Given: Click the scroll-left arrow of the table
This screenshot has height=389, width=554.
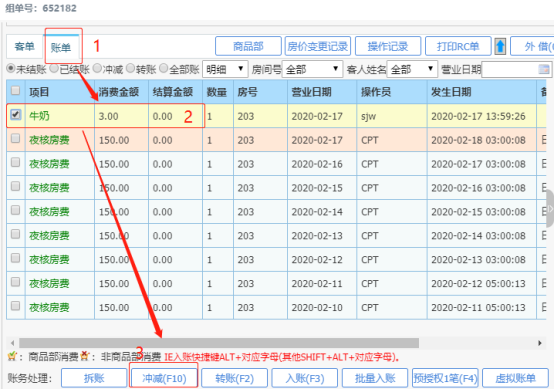Looking at the screenshot, I should tap(12, 343).
